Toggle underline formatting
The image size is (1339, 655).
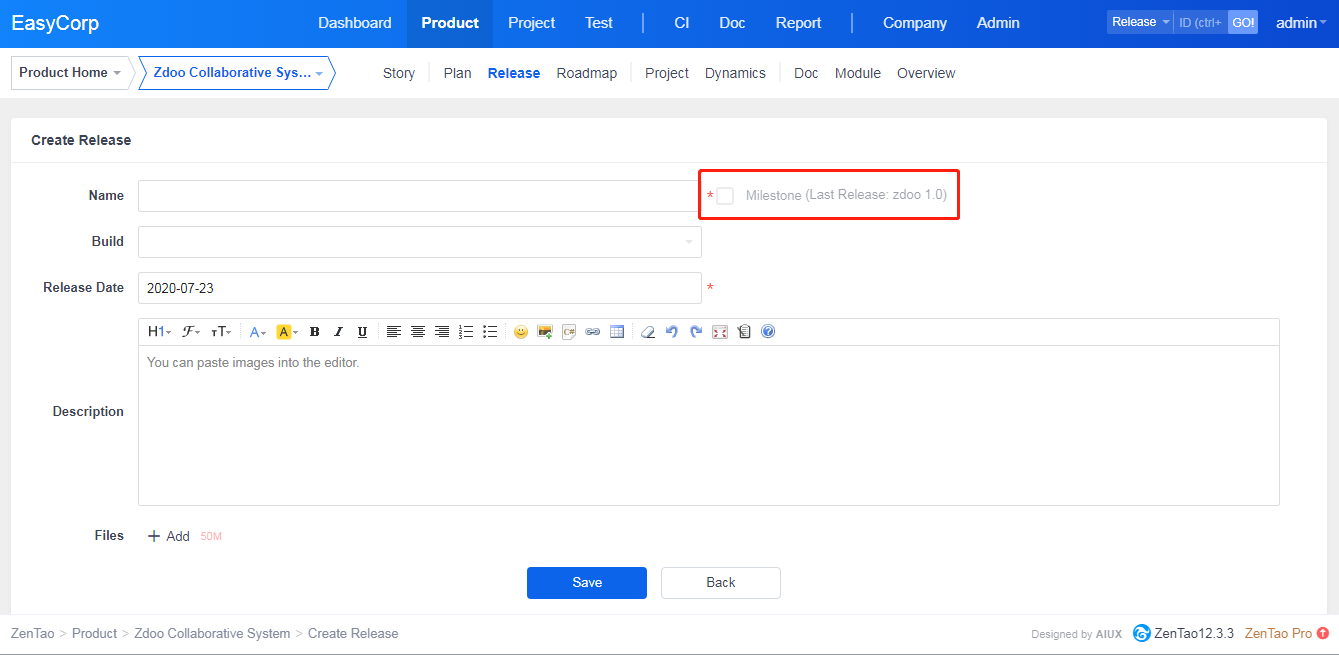[362, 332]
